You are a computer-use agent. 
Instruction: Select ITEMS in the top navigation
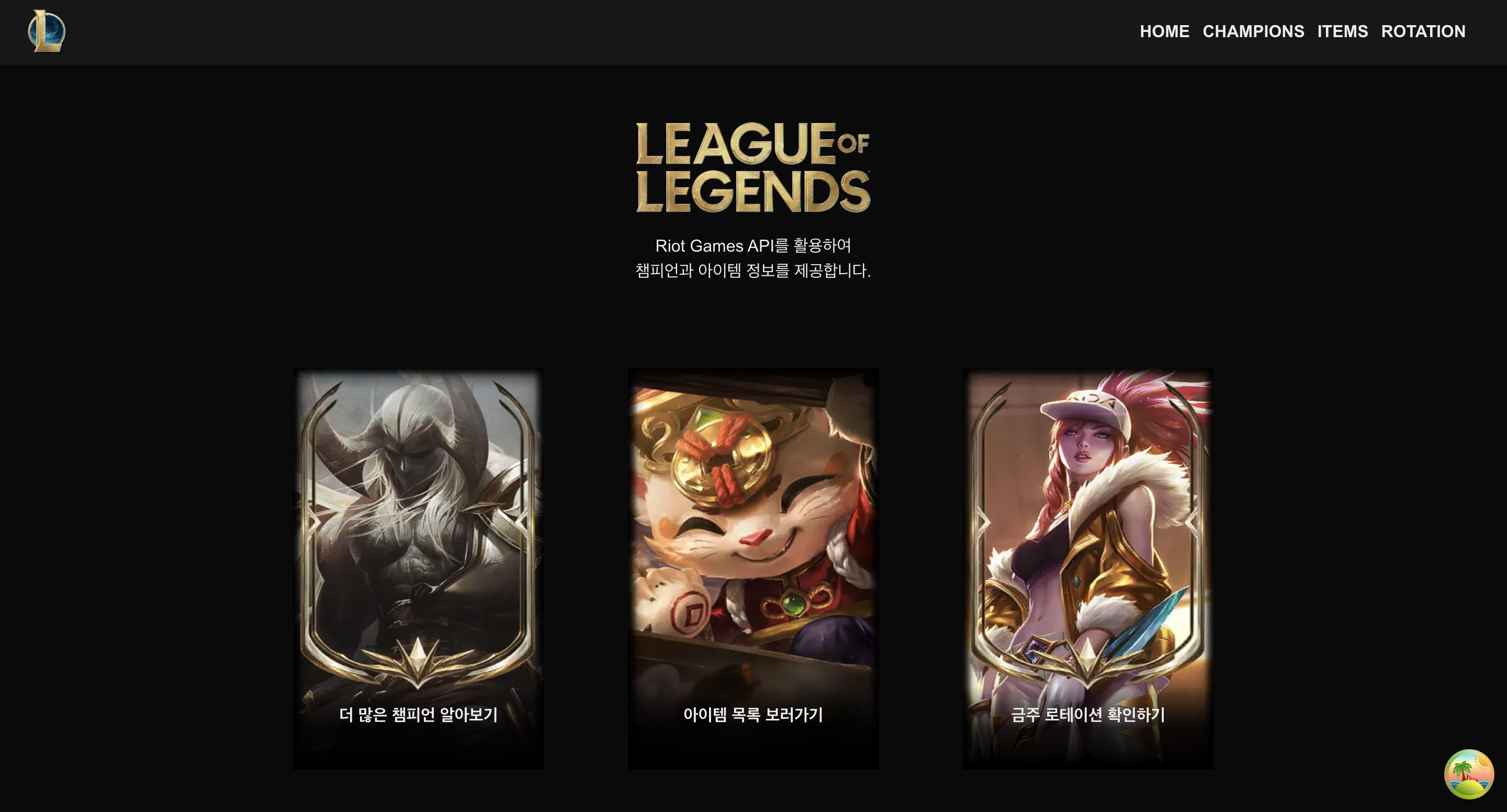[1343, 31]
